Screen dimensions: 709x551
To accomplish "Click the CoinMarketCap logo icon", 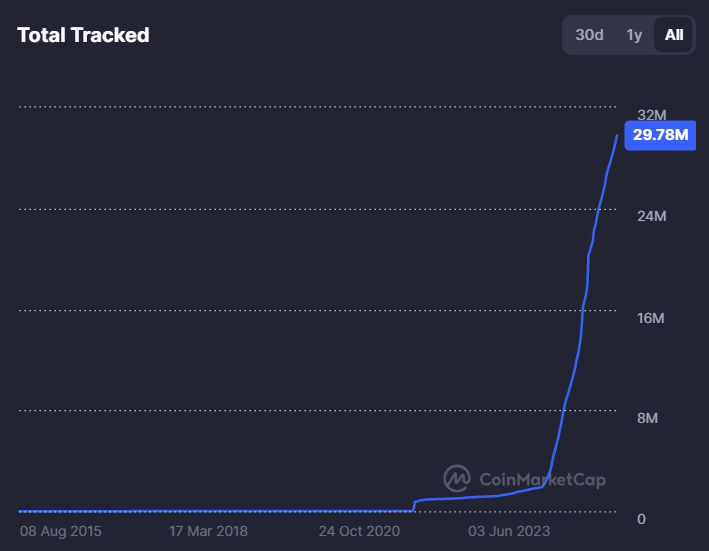I will tap(458, 479).
